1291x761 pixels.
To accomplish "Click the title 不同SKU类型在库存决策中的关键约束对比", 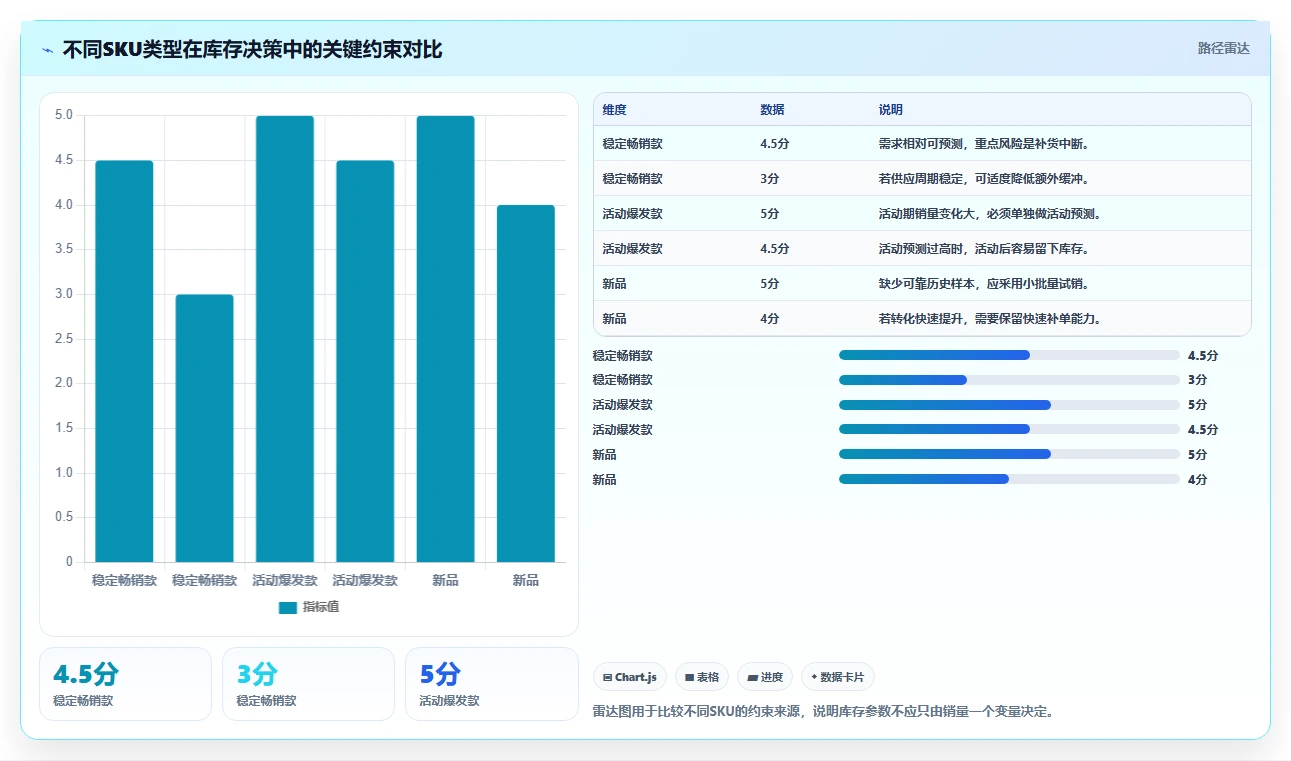I will point(252,49).
